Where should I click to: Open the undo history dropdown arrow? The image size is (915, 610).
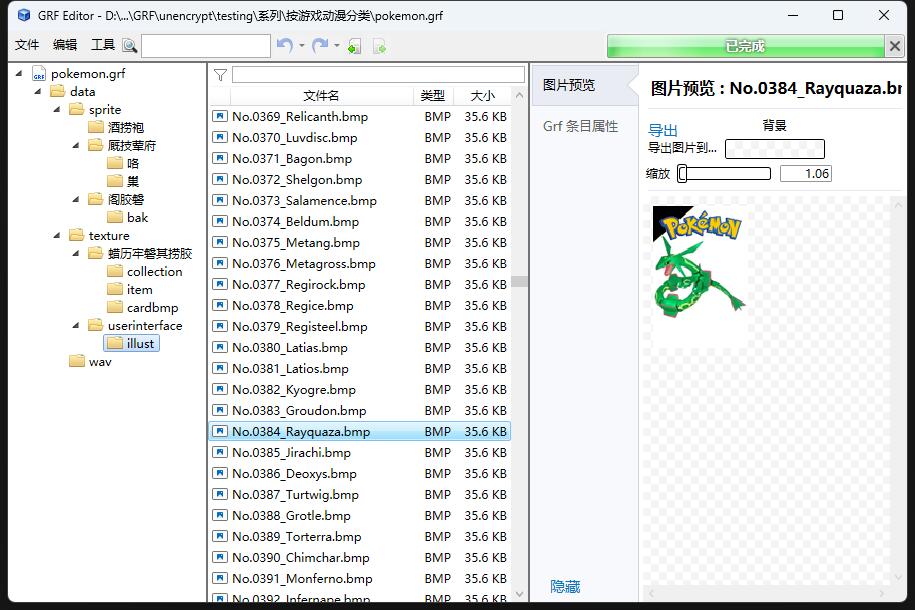point(302,46)
